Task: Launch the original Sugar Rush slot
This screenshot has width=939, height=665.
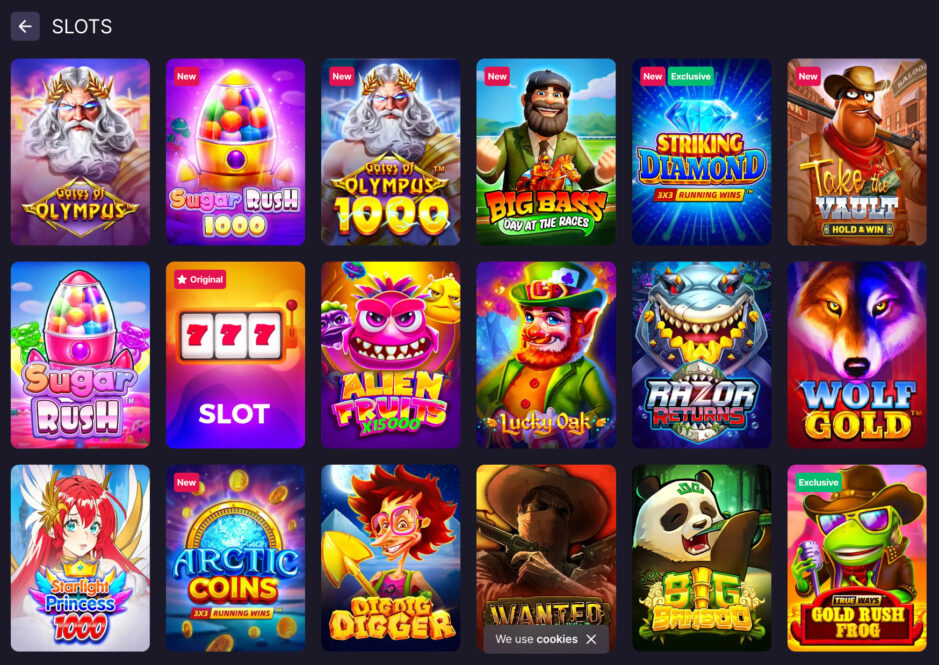Action: point(80,355)
